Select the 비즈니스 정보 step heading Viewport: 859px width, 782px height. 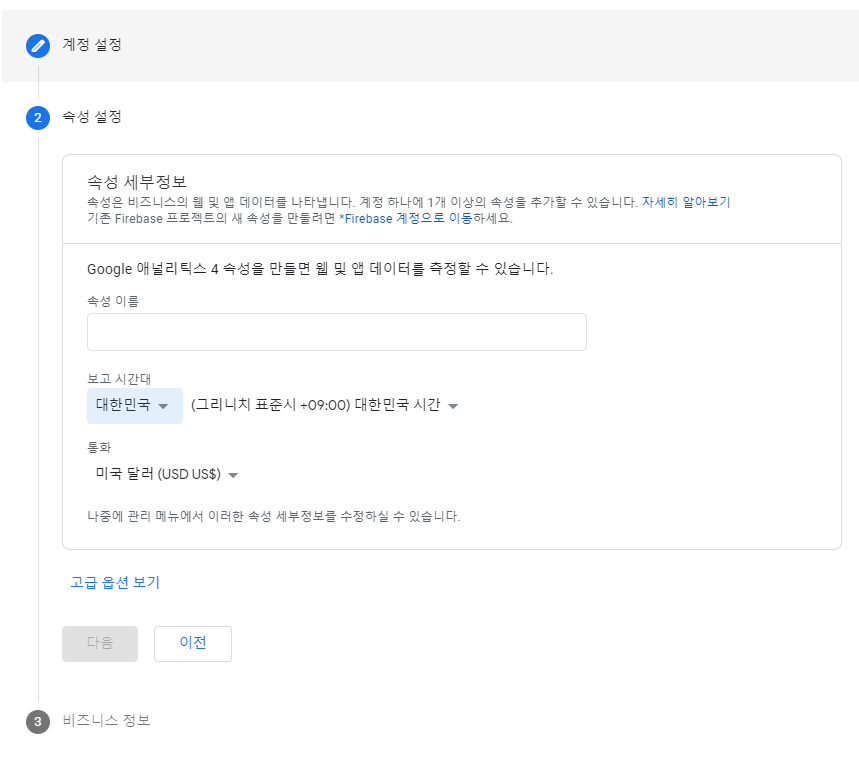pyautogui.click(x=106, y=720)
